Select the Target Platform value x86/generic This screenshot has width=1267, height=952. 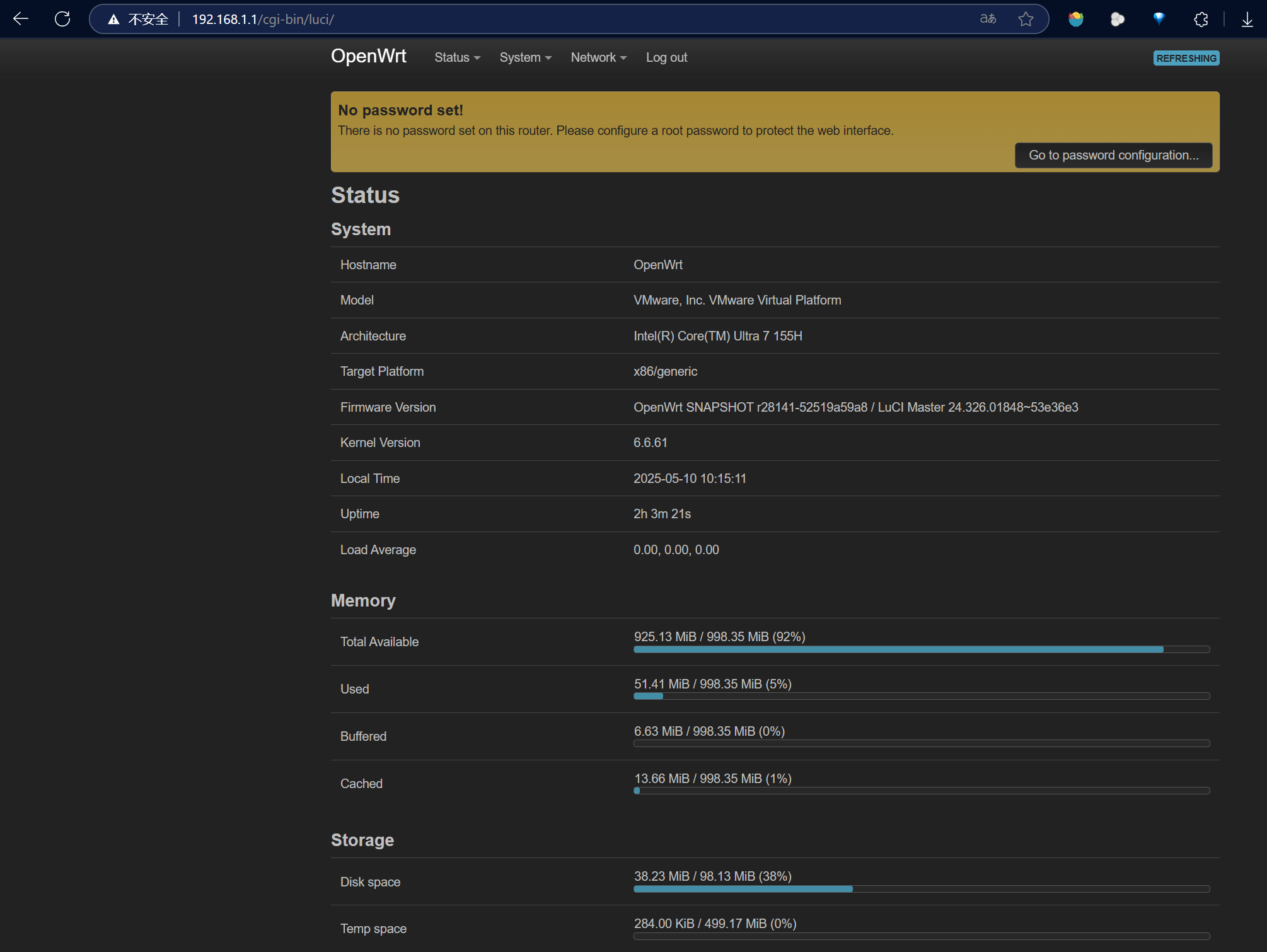click(666, 371)
